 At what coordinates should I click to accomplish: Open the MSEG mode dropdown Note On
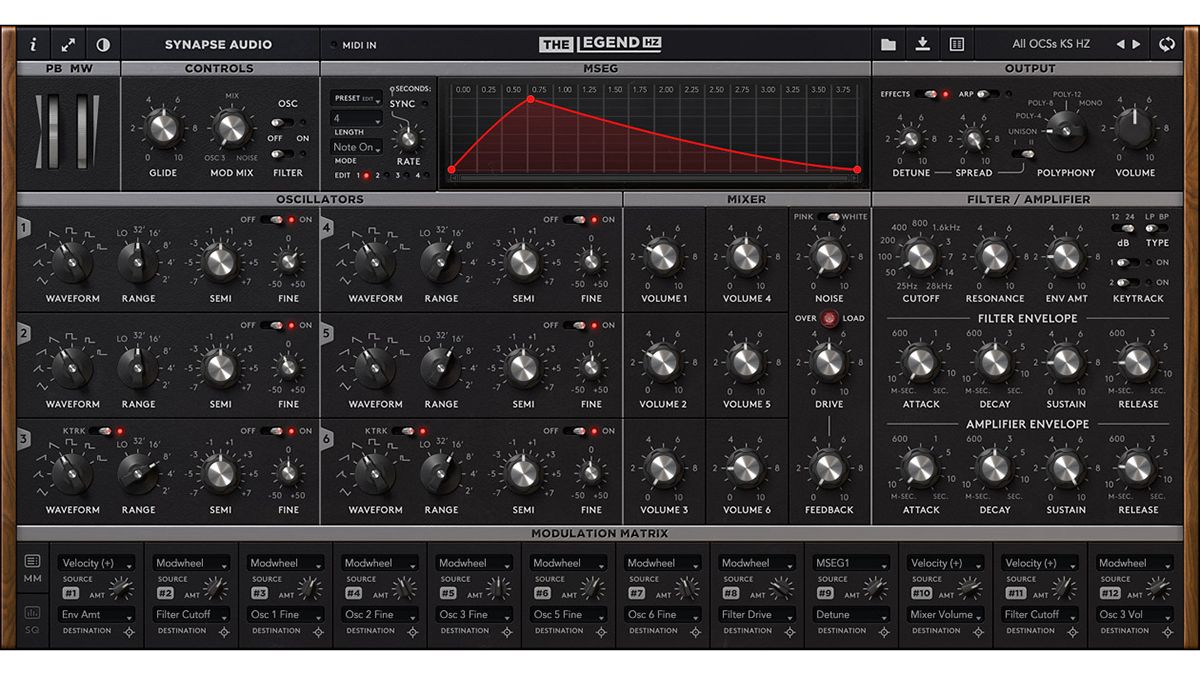click(x=357, y=147)
